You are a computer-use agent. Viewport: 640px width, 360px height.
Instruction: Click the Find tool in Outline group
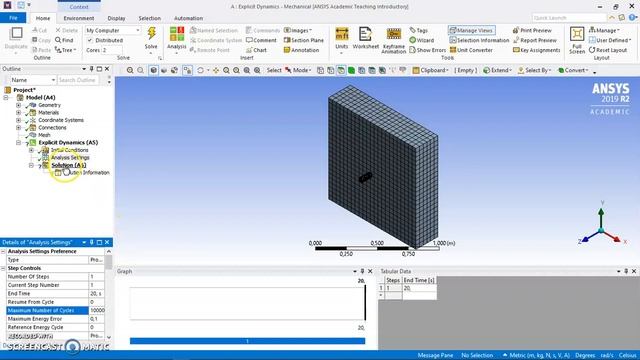click(64, 40)
